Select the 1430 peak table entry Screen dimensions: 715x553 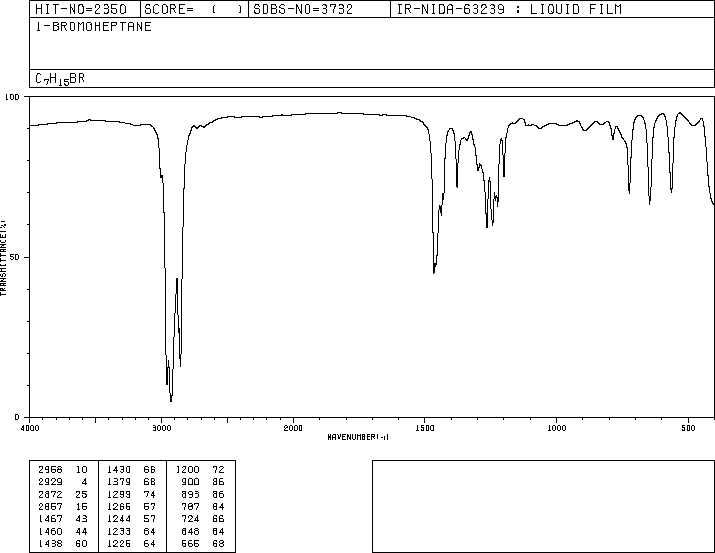119,470
